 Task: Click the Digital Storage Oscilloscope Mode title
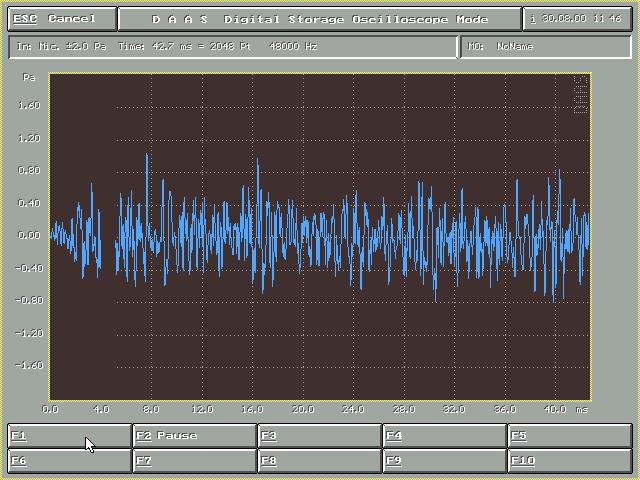(320, 19)
